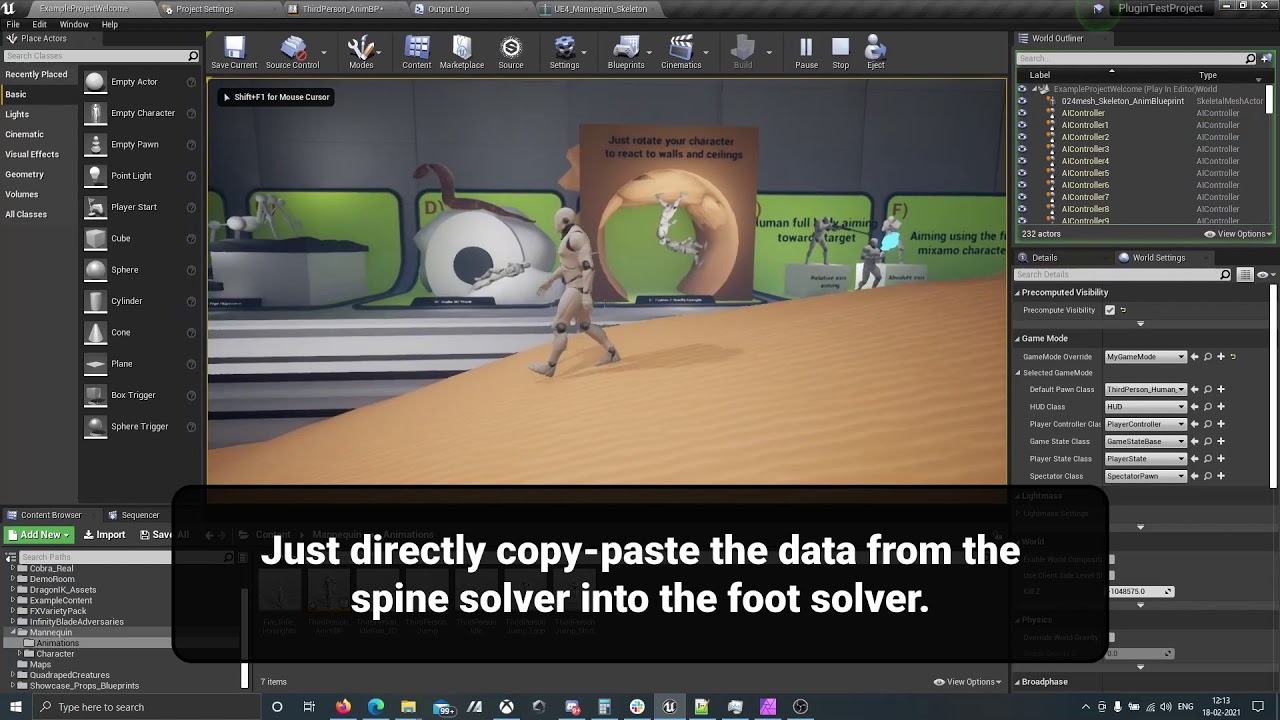Open Microsoft Edge from the taskbar
Image resolution: width=1280 pixels, height=720 pixels.
pos(376,707)
